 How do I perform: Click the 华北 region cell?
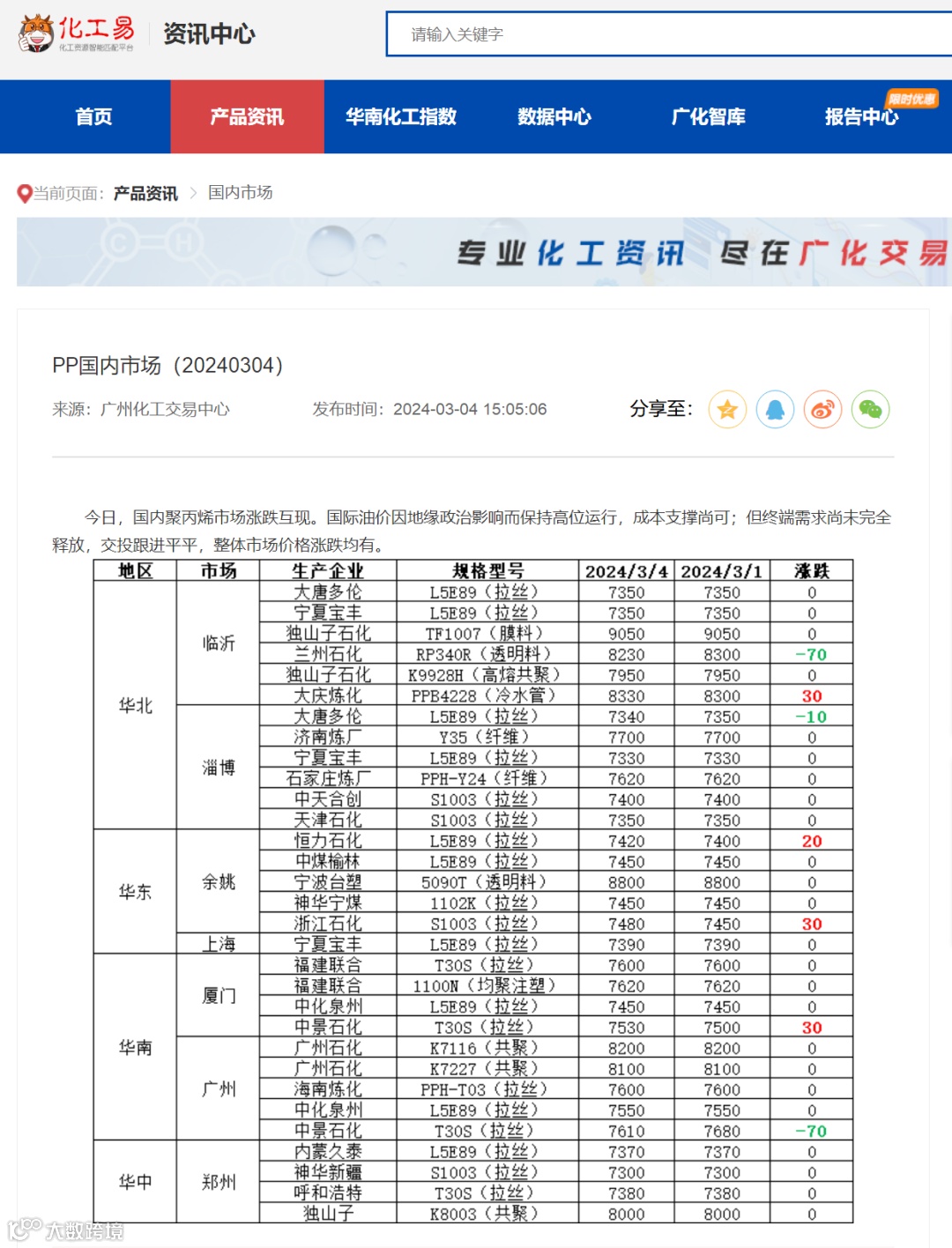tap(136, 705)
